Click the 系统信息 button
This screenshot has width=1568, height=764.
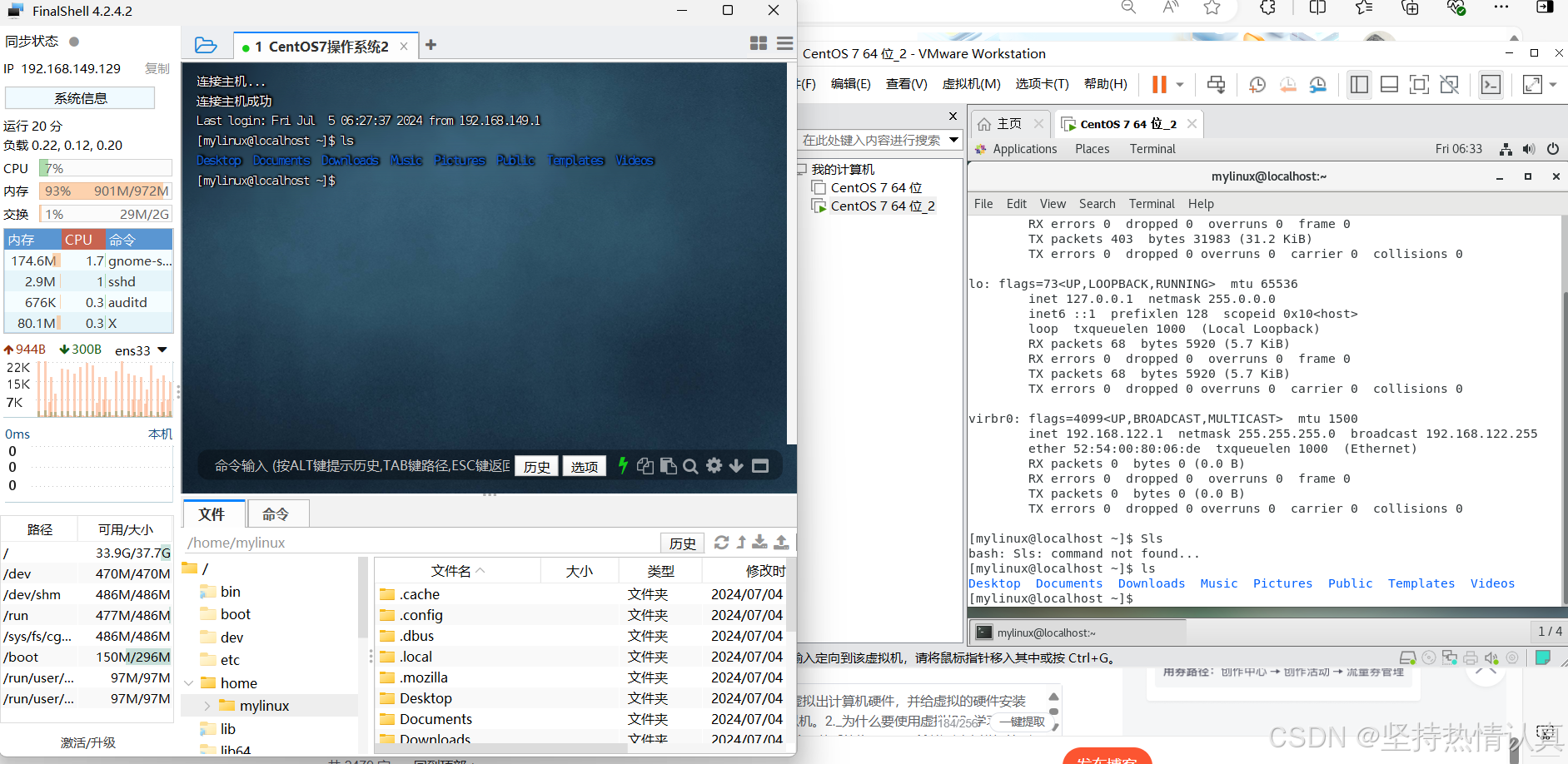click(80, 98)
